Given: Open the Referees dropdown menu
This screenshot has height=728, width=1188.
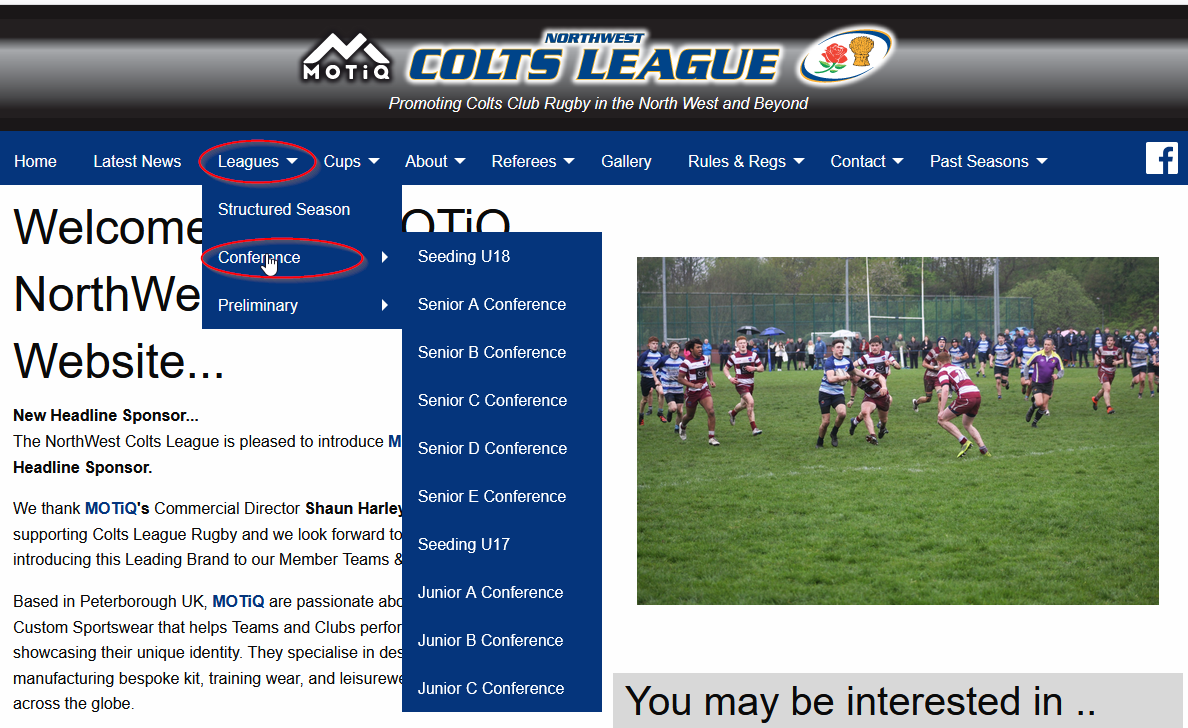Looking at the screenshot, I should [533, 161].
